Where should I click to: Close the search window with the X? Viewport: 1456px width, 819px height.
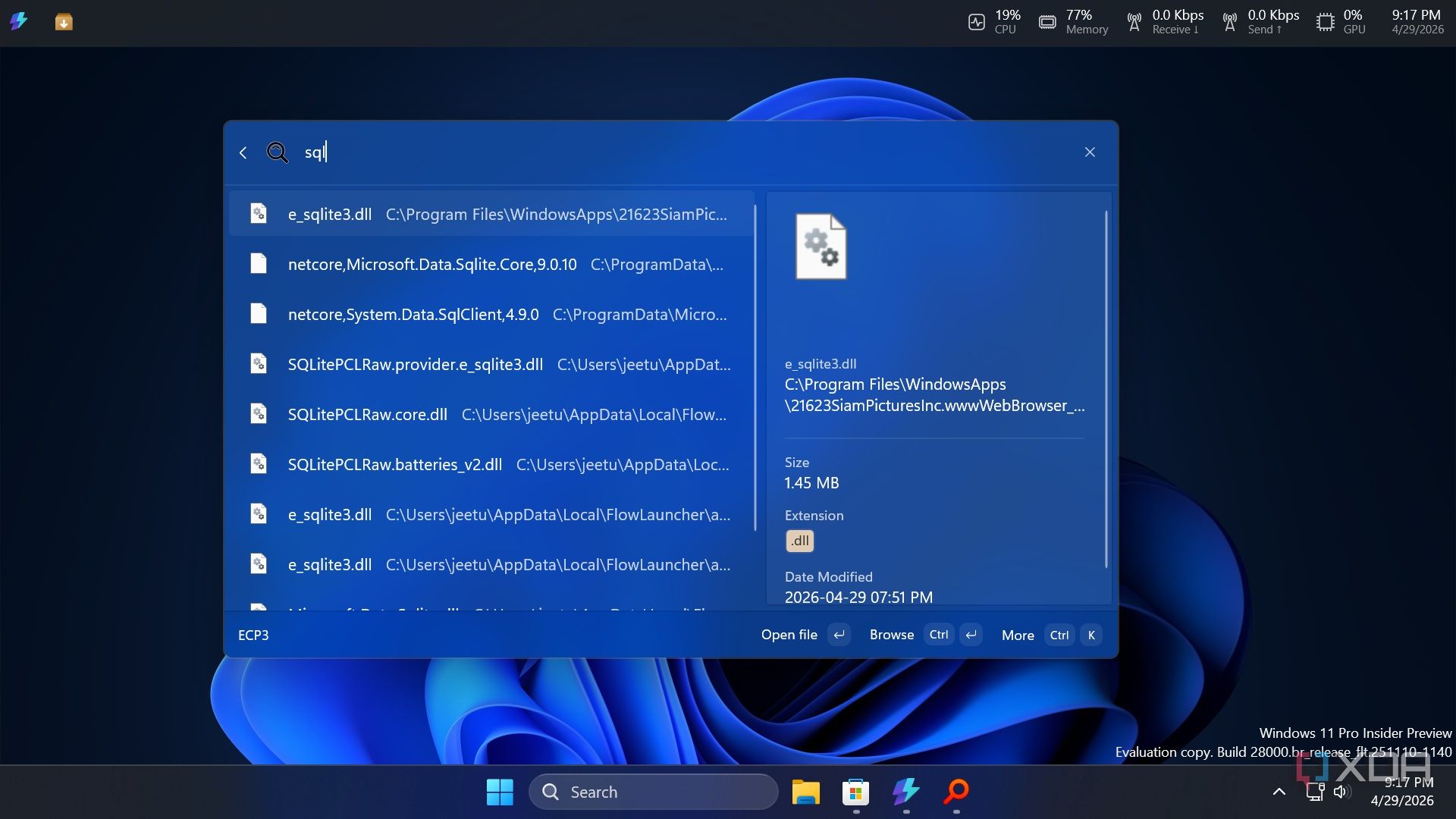[x=1090, y=152]
